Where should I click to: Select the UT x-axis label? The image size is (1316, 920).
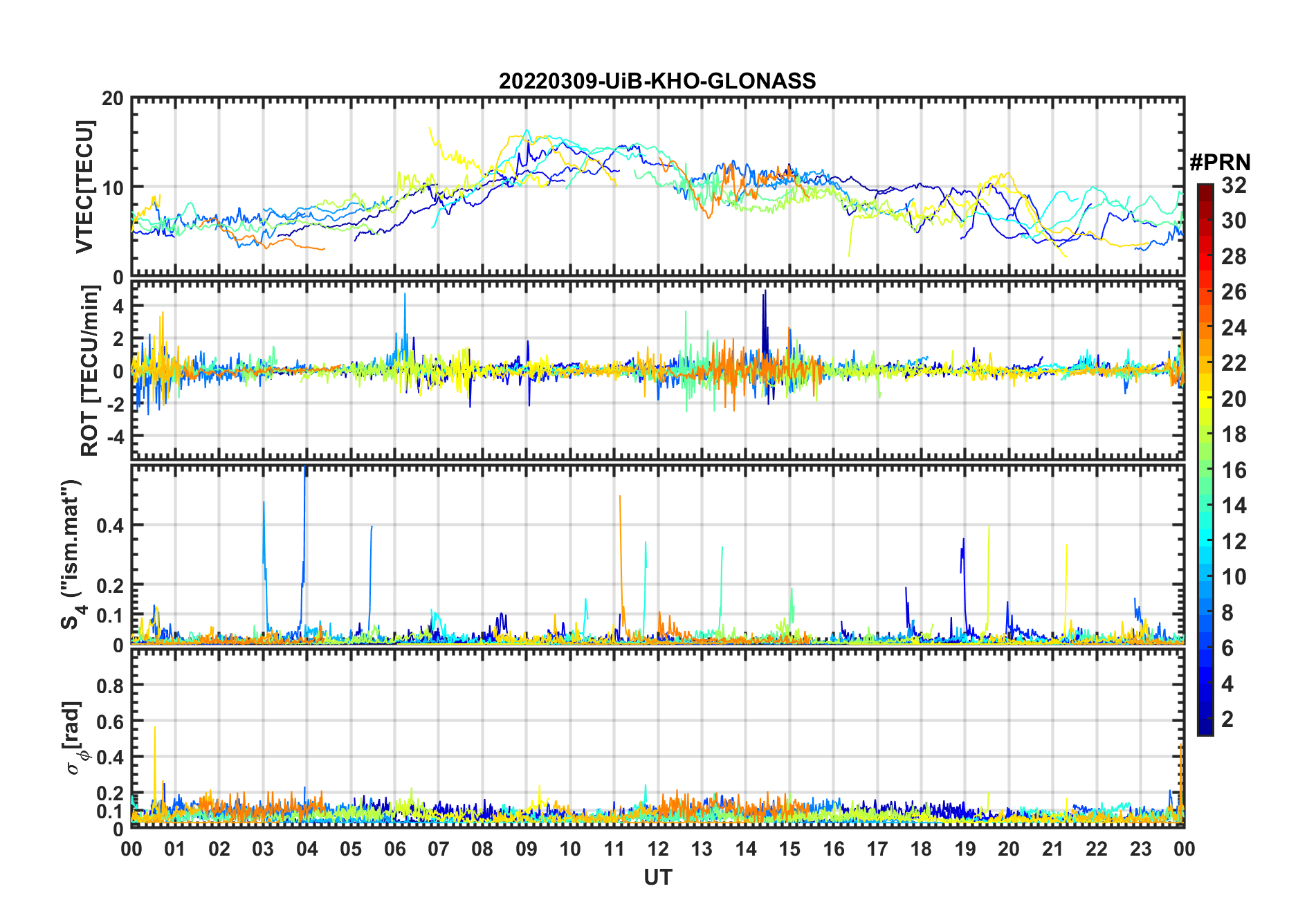[x=658, y=878]
